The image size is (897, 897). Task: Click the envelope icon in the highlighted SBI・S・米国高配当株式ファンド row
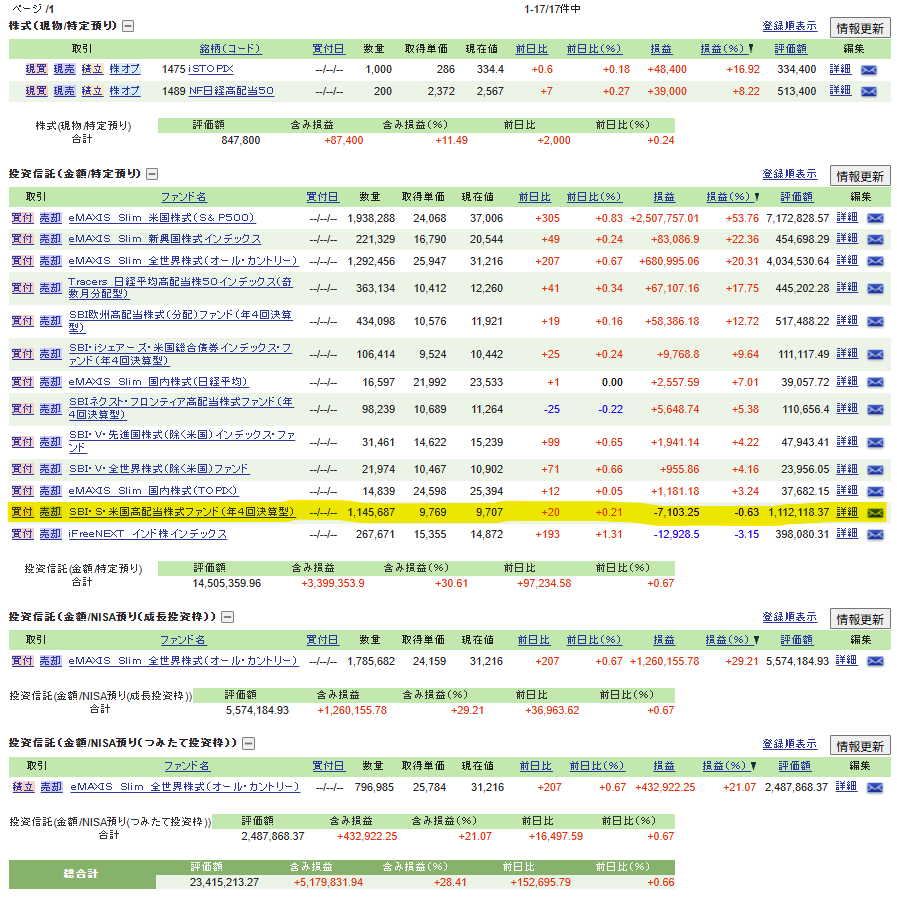(875, 512)
